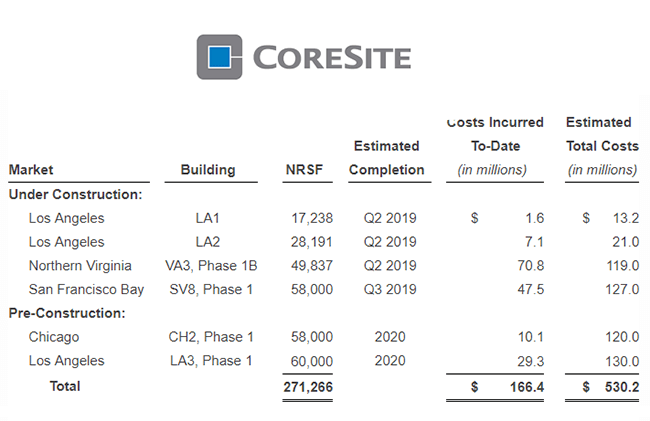Click the total NRSF value 271,266
This screenshot has width=650, height=421.
click(x=306, y=386)
